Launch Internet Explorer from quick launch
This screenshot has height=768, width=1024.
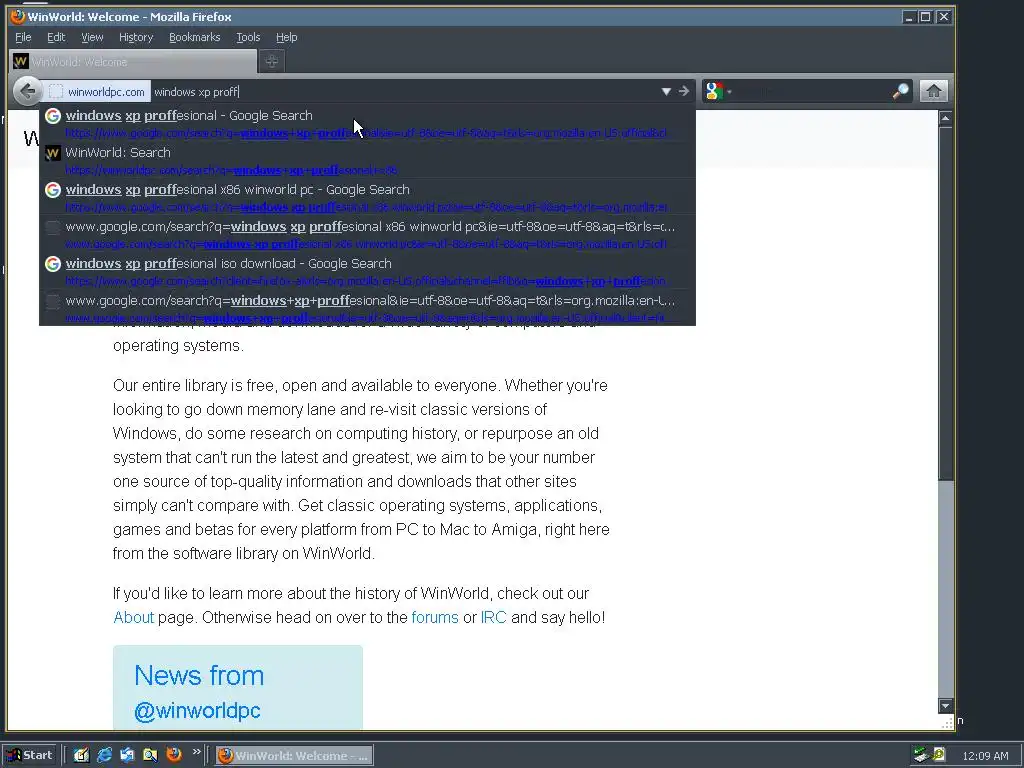(104, 755)
